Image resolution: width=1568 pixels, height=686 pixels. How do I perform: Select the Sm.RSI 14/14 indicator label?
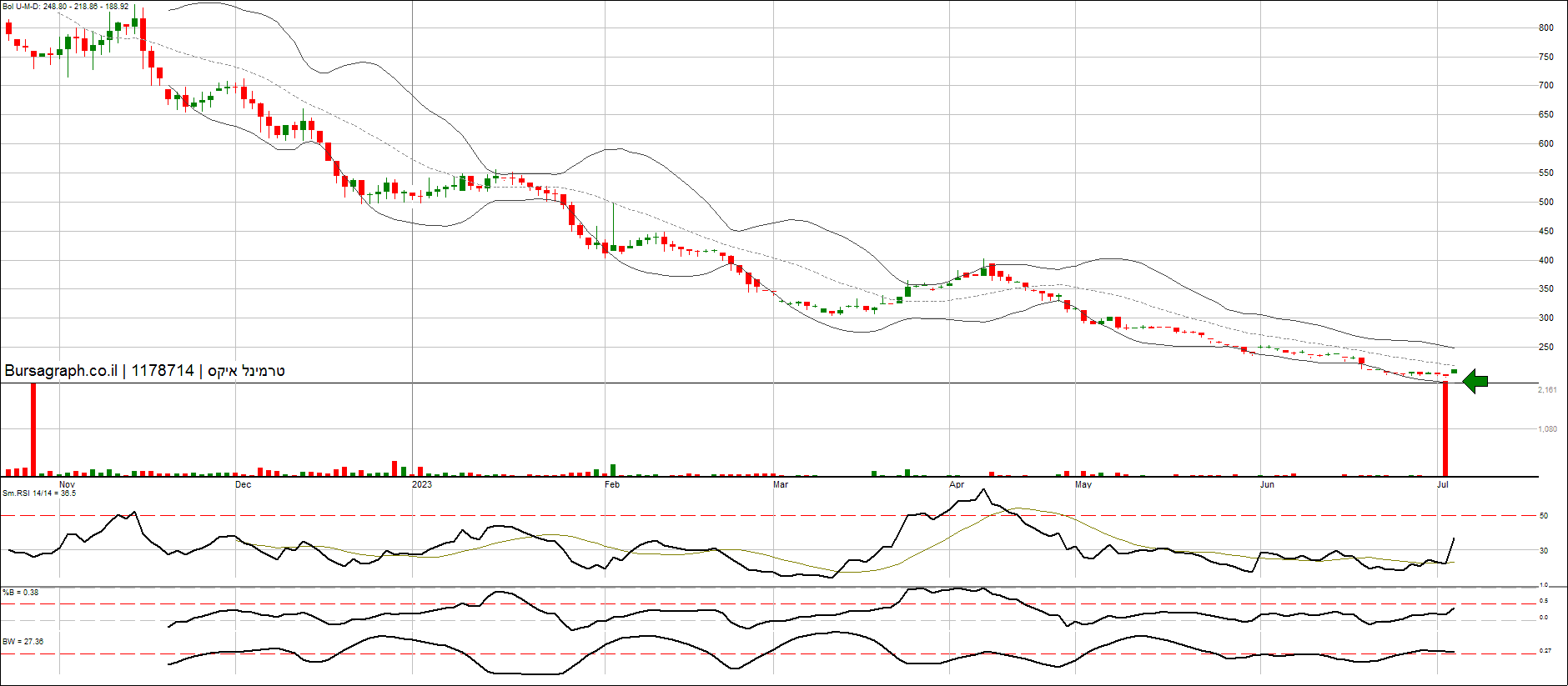click(39, 493)
